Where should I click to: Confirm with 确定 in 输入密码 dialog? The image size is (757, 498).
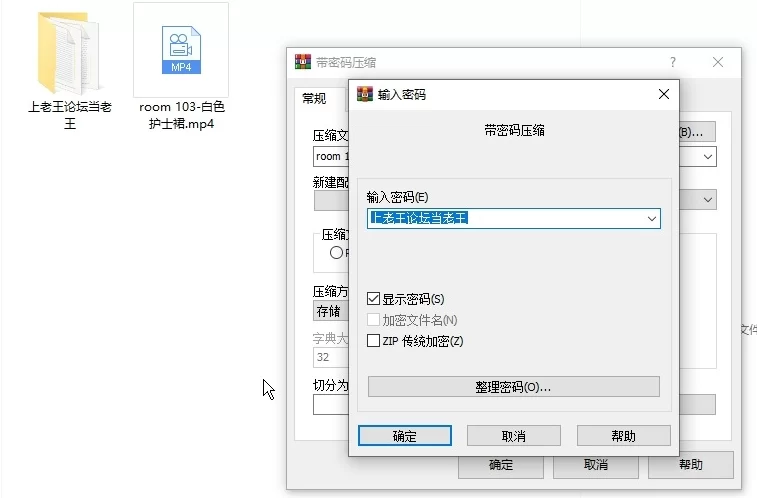tap(405, 436)
